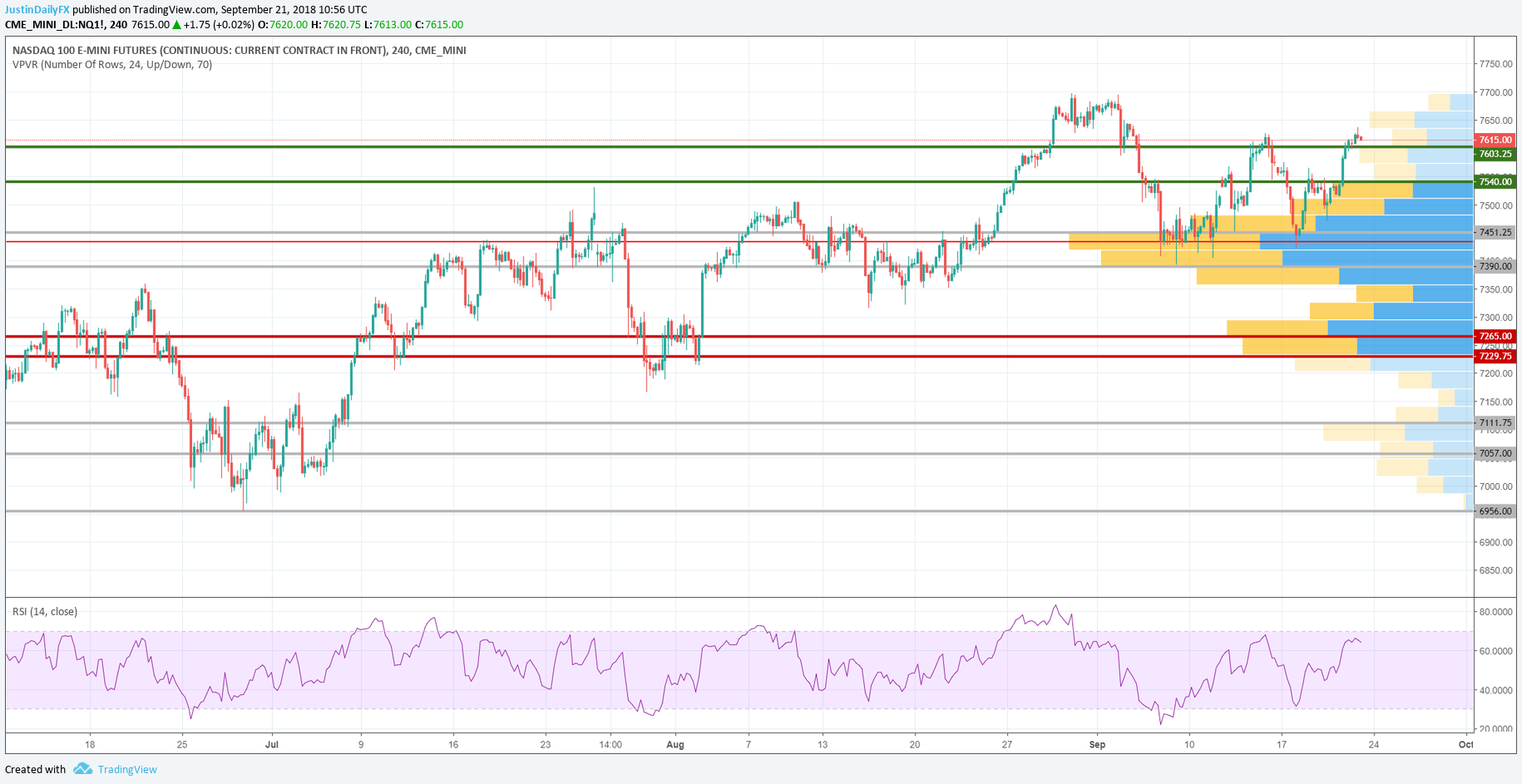Click the 60.0000 RSI scale value
The height and width of the screenshot is (784, 1522).
coord(1495,650)
